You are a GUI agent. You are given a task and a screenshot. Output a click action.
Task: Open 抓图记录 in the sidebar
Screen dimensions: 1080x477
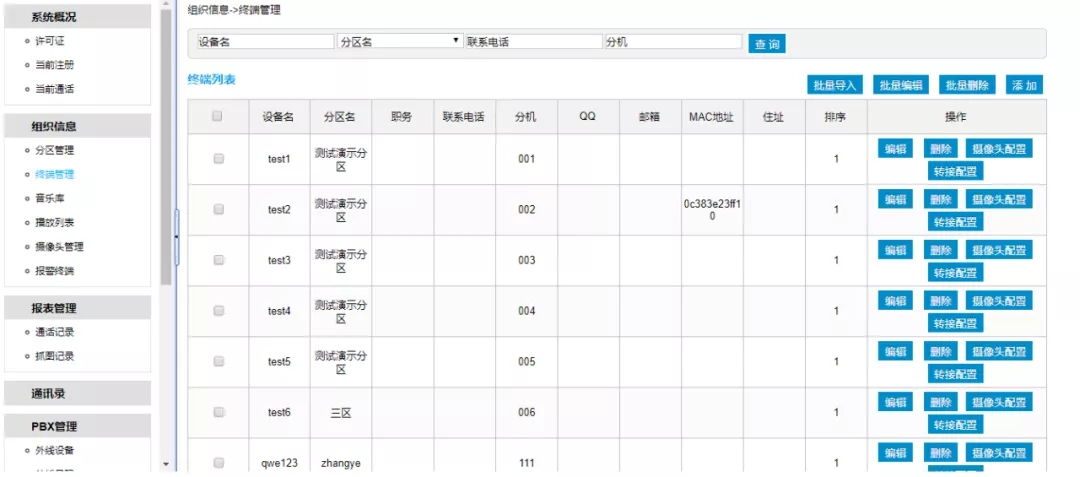[54, 356]
